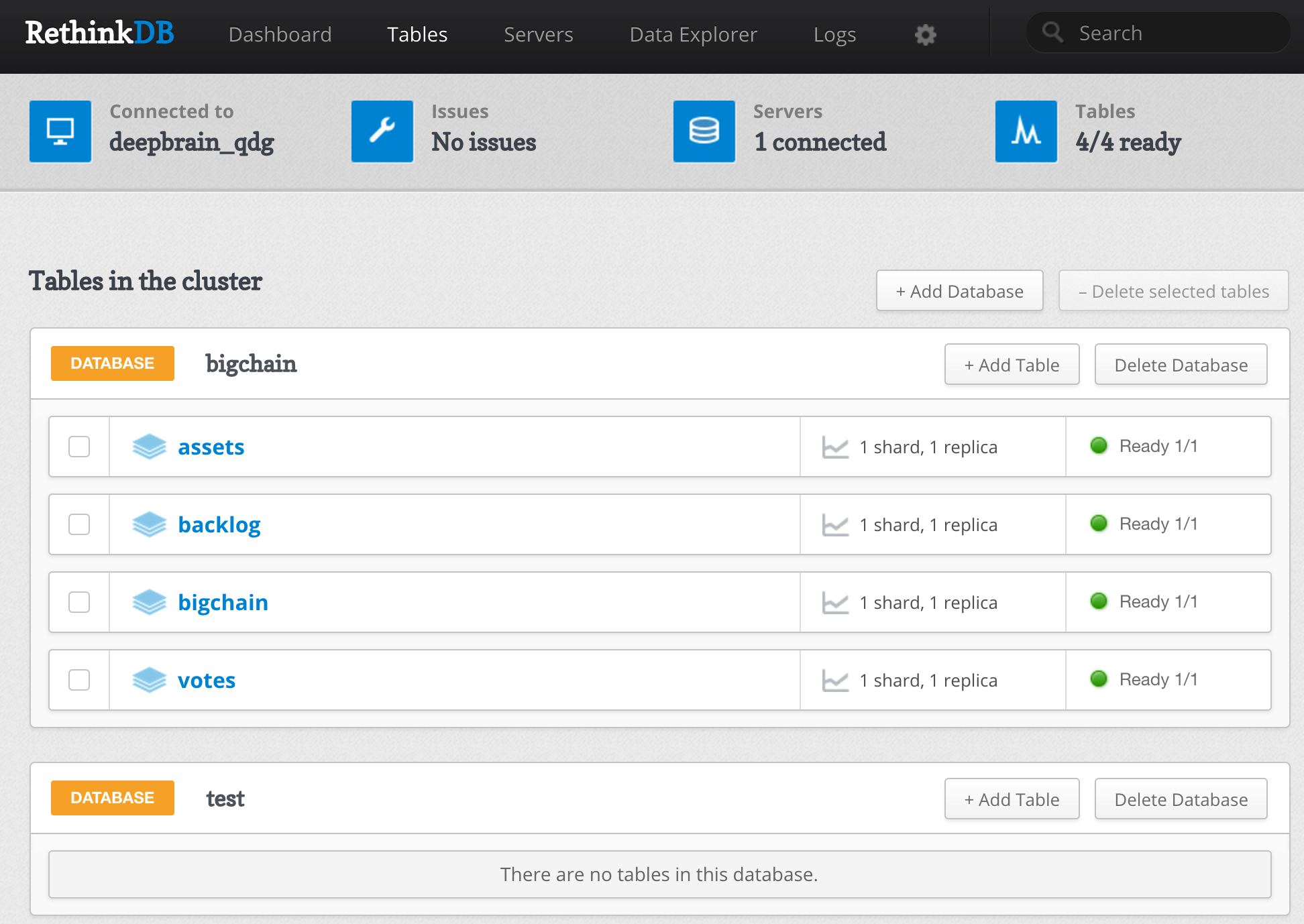Click the layers icon beside assets table

[x=149, y=447]
